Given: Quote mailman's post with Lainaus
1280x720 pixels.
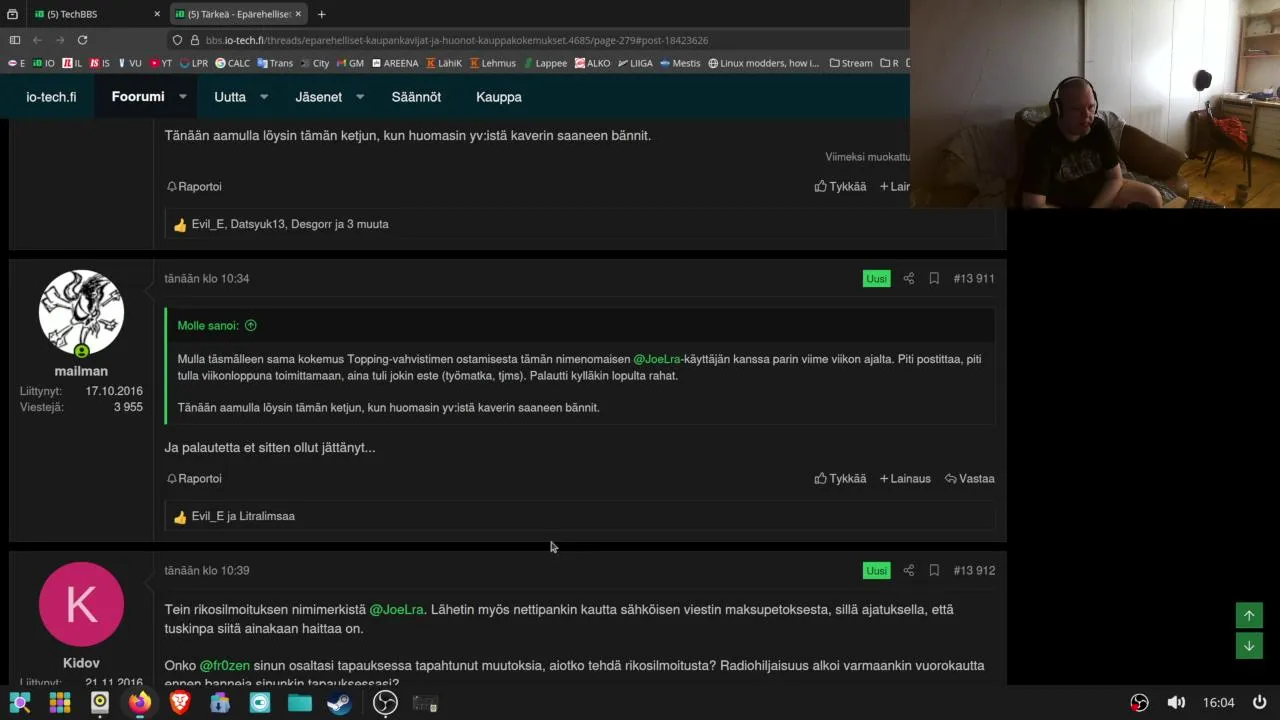Looking at the screenshot, I should 905,478.
